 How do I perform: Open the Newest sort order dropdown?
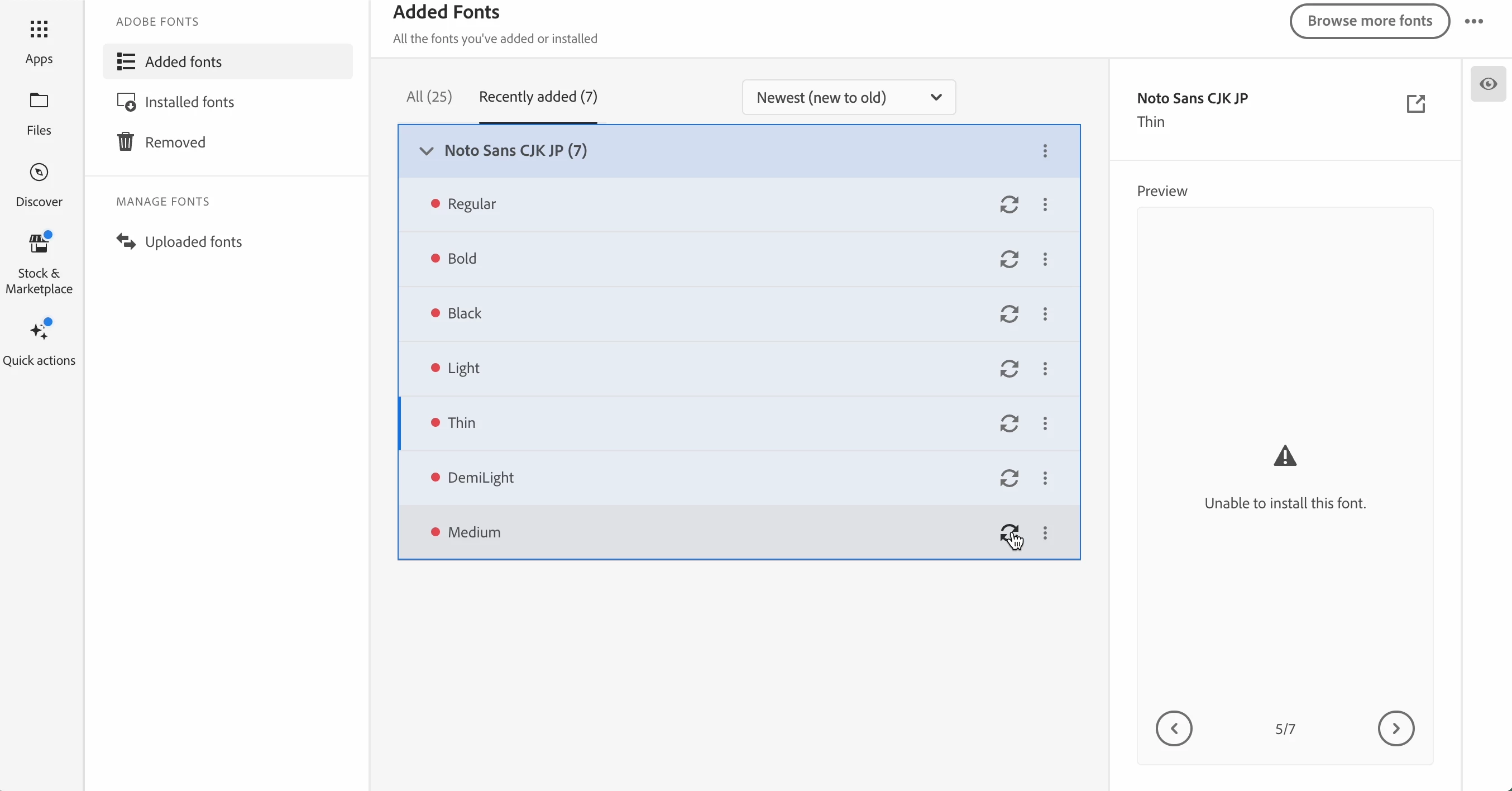pyautogui.click(x=848, y=98)
